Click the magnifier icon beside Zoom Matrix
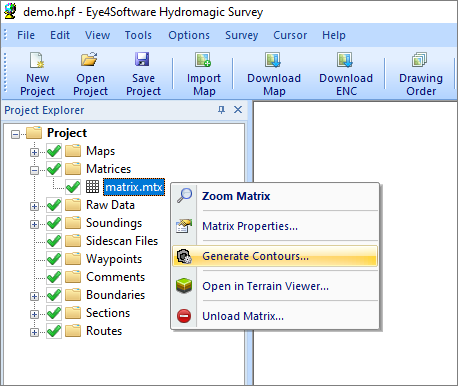The height and width of the screenshot is (386, 458). tap(184, 195)
